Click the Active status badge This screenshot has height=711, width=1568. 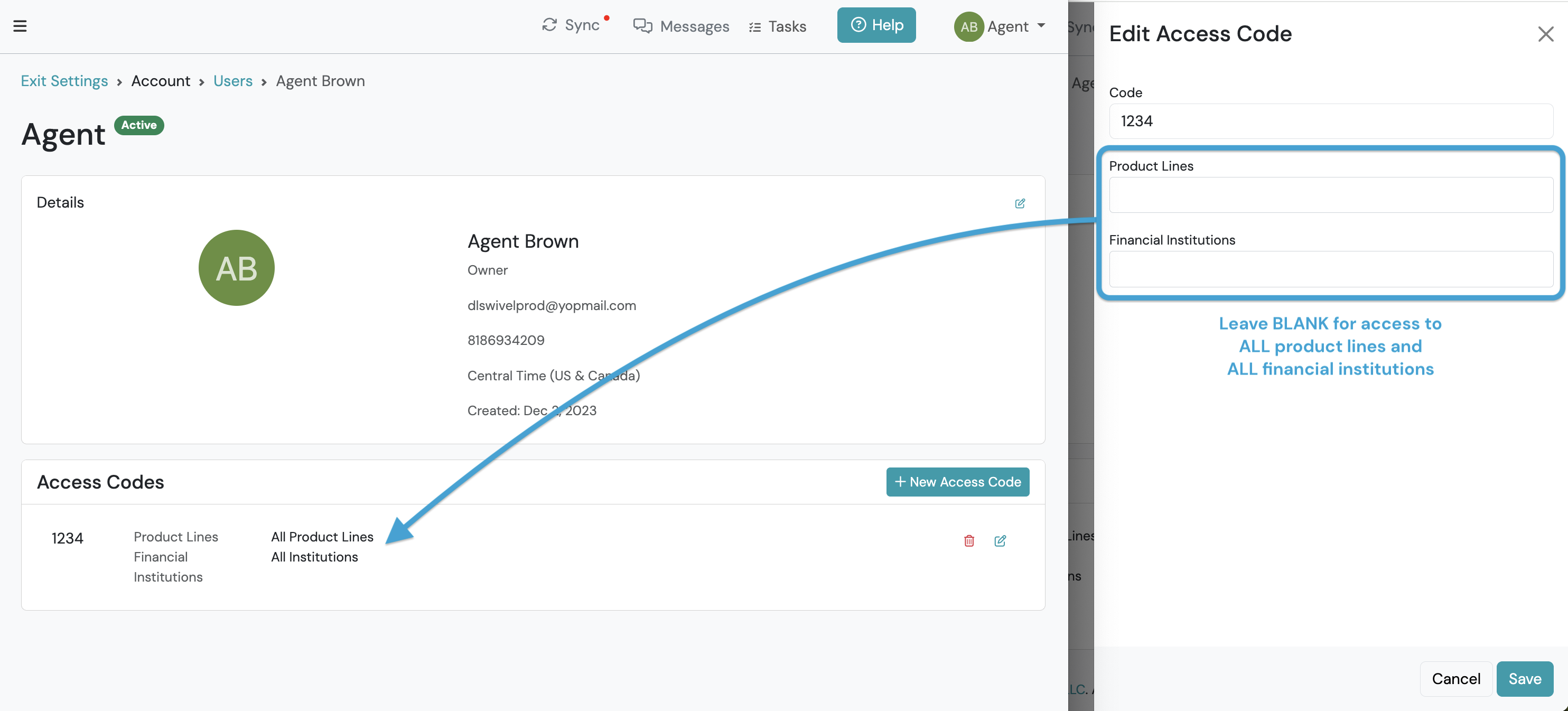pyautogui.click(x=139, y=125)
